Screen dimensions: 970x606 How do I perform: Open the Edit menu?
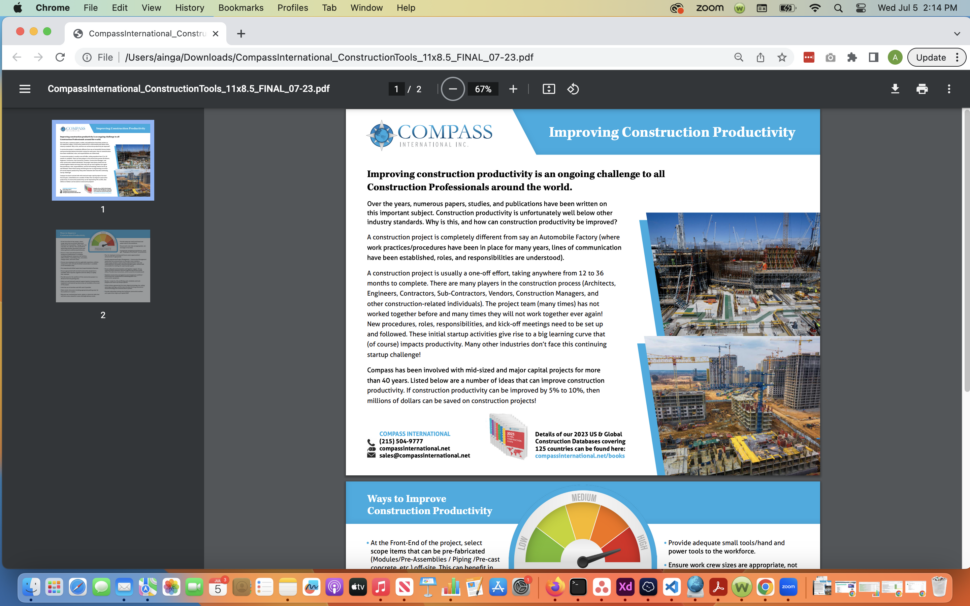point(119,8)
